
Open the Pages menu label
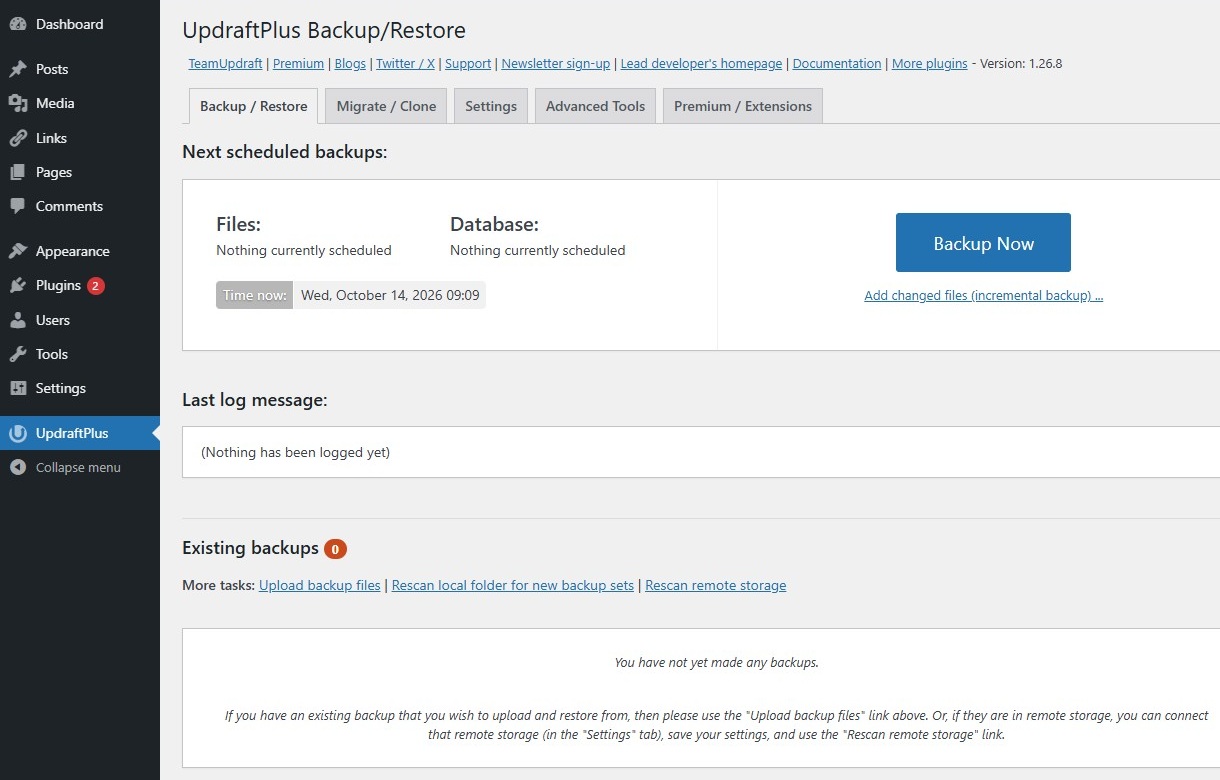pos(54,172)
